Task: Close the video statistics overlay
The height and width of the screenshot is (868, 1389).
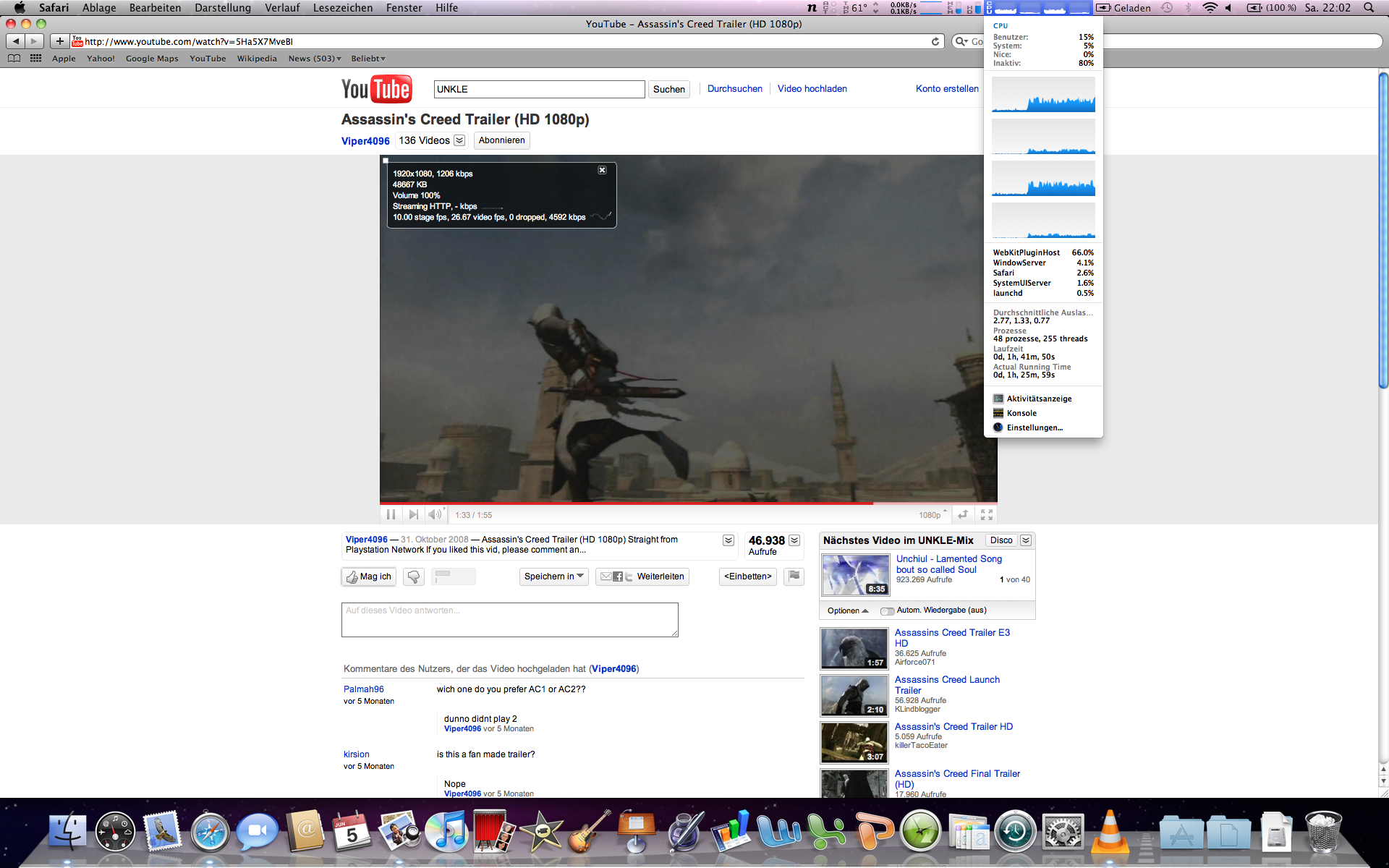Action: 602,170
